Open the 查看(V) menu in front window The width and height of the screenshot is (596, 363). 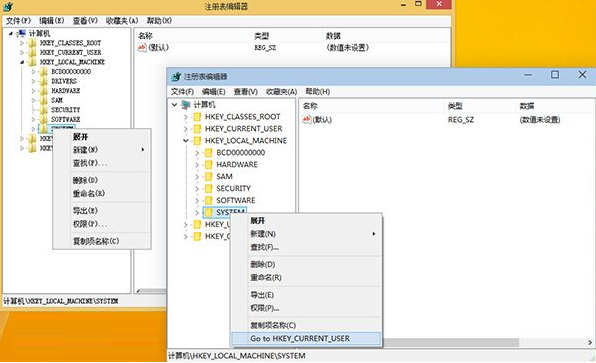pyautogui.click(x=246, y=92)
